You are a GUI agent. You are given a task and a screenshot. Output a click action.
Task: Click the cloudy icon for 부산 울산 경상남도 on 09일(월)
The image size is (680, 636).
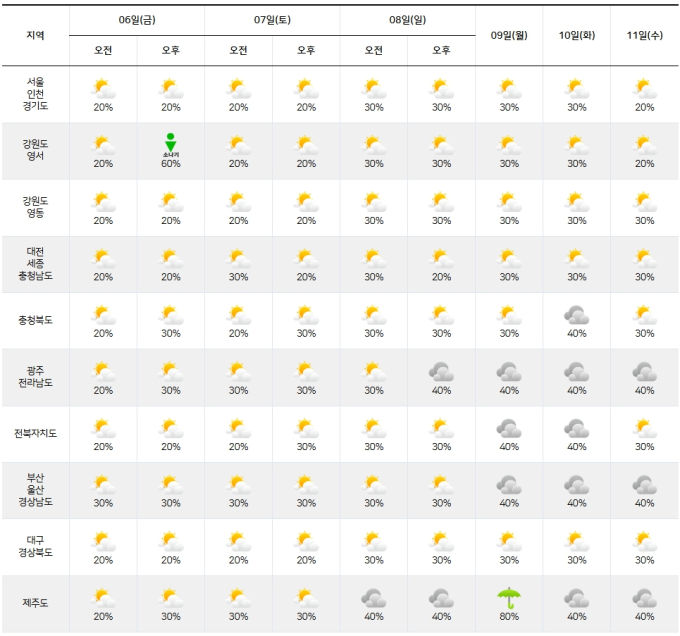[x=509, y=485]
